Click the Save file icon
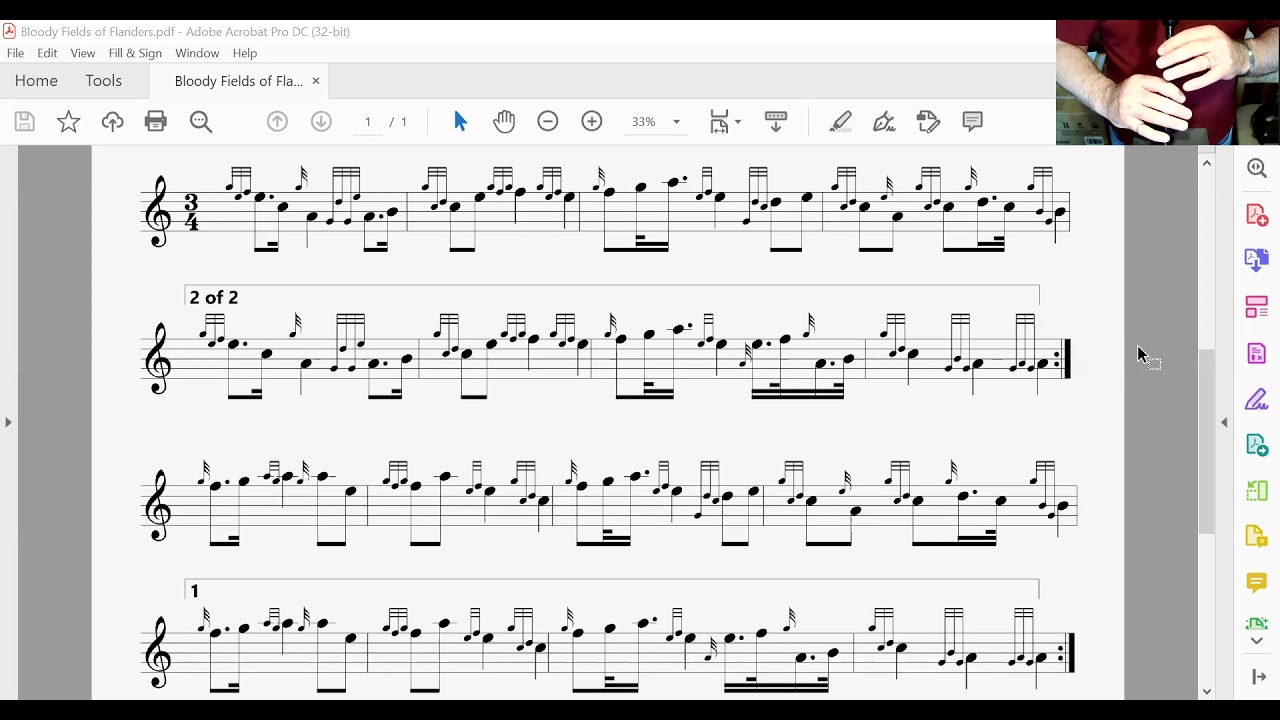The height and width of the screenshot is (720, 1280). 25,122
